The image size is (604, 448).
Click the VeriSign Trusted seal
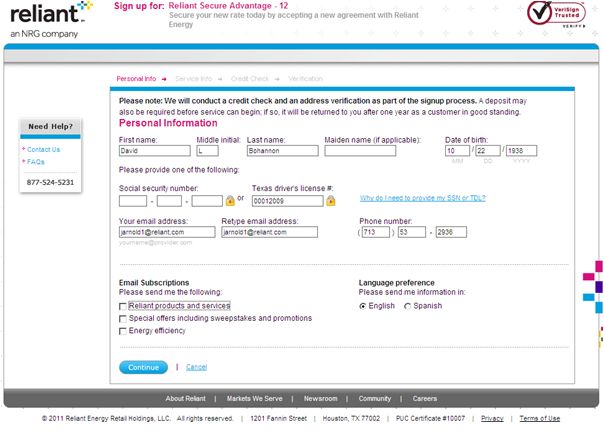click(x=556, y=14)
